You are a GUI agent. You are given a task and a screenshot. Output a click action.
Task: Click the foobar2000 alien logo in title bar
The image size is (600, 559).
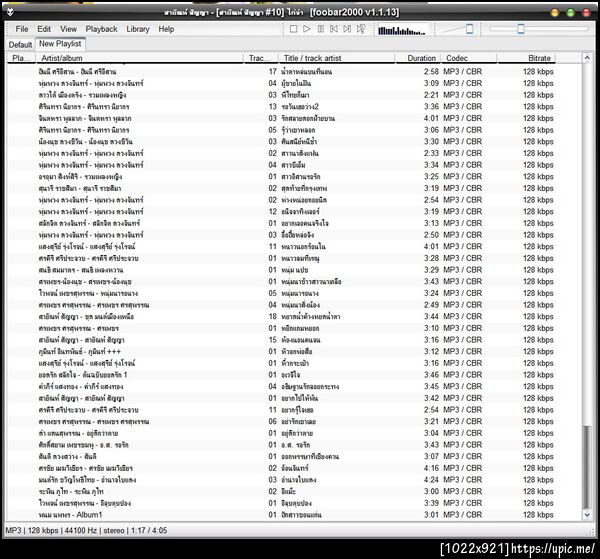[10, 12]
